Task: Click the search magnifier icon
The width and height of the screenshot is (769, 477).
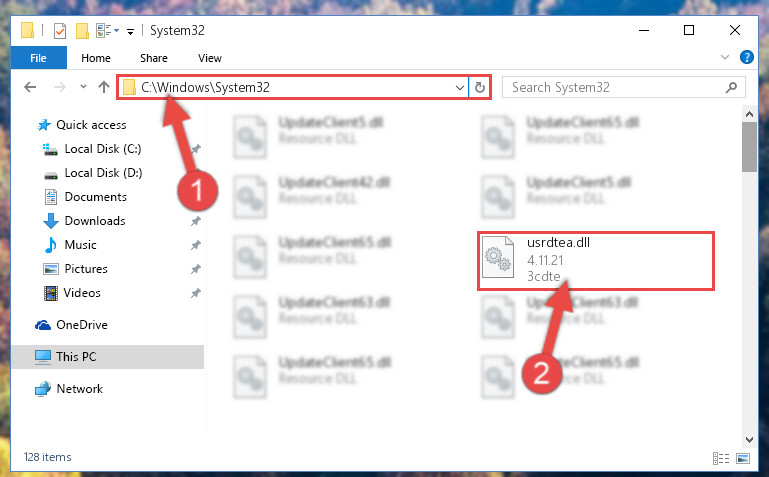Action: tap(731, 87)
